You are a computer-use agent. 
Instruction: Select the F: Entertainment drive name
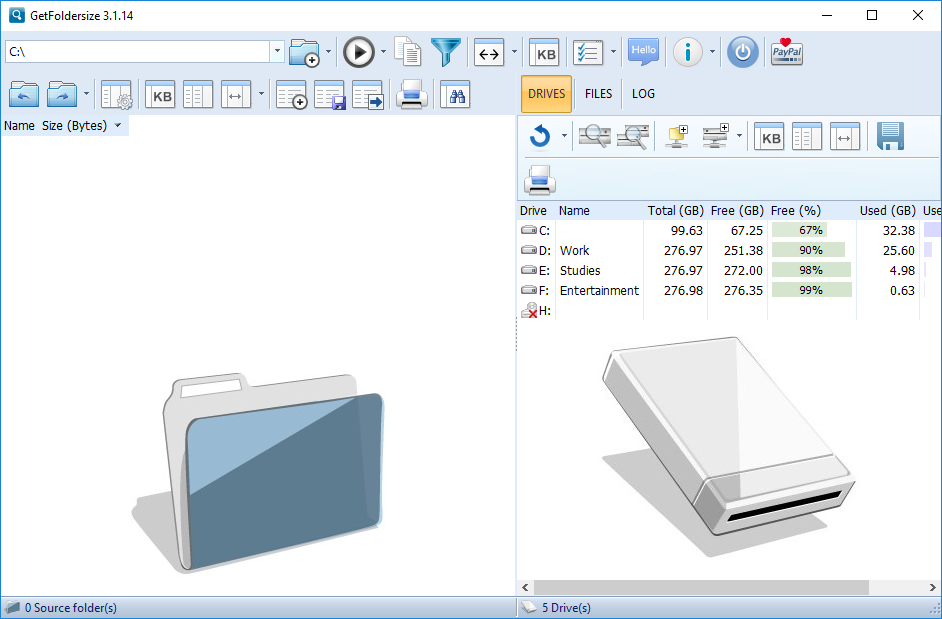click(x=599, y=291)
